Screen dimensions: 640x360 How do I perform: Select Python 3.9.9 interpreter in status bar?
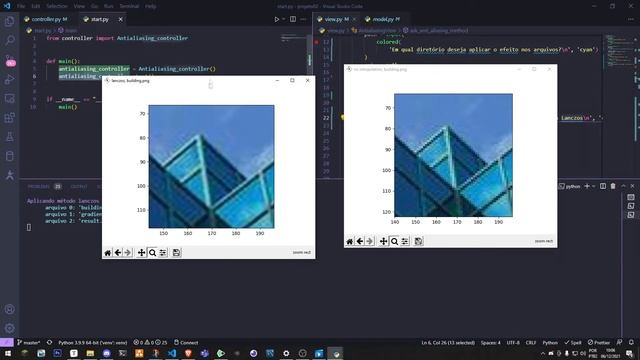[x=93, y=342]
